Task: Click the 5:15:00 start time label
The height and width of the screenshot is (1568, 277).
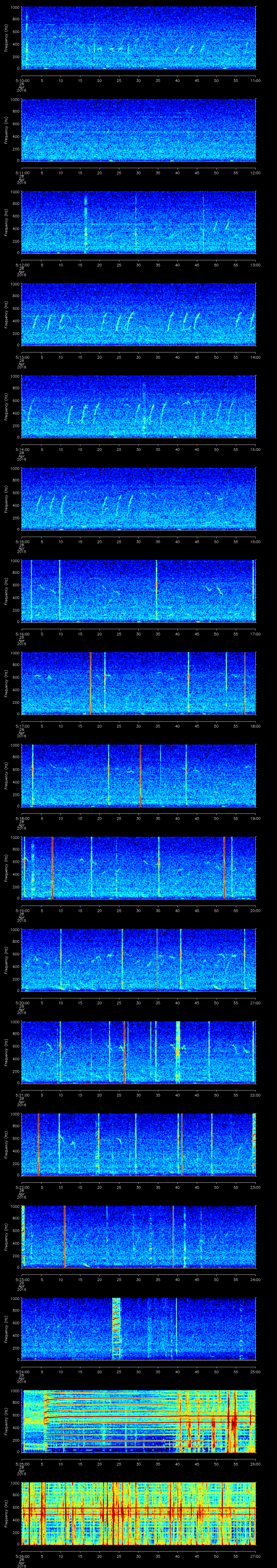Action: point(22,542)
